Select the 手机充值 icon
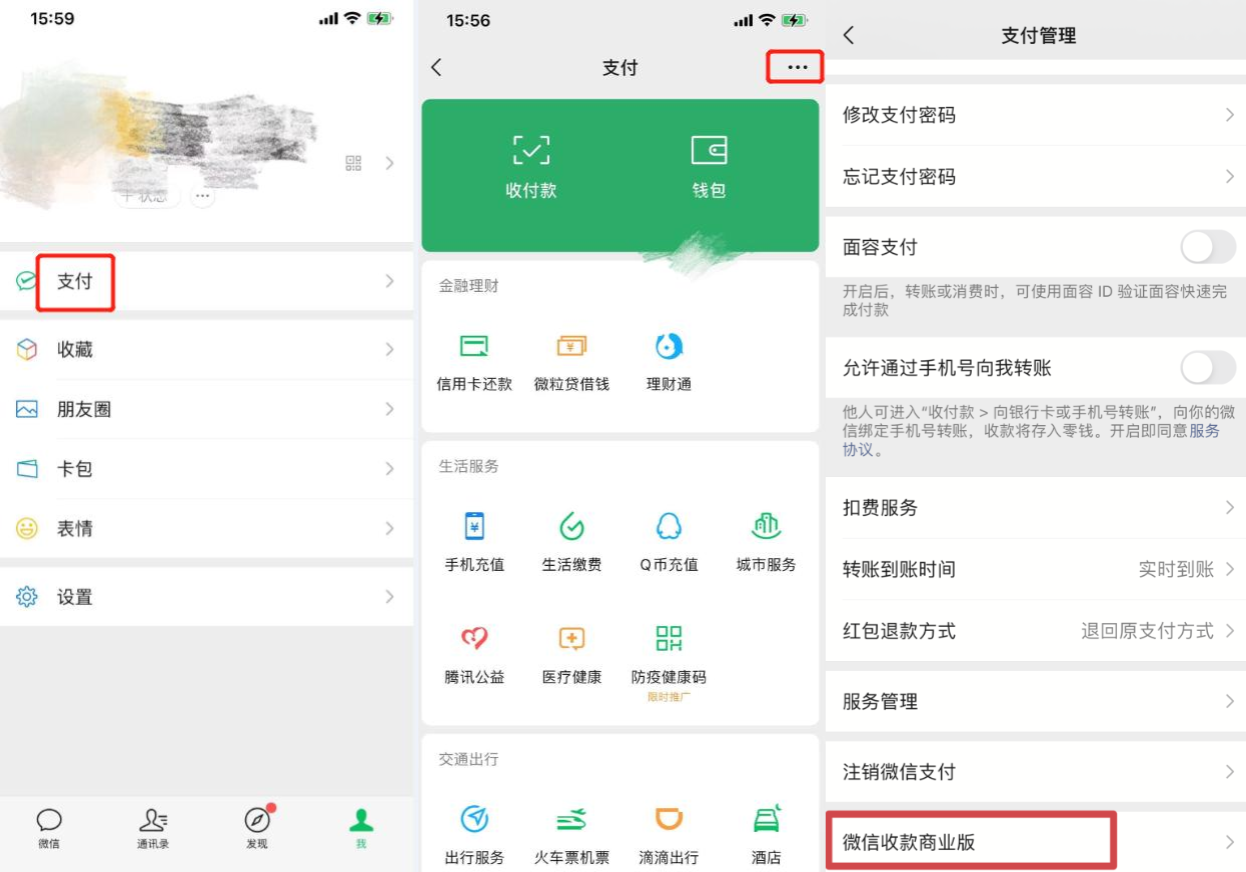 pos(474,527)
